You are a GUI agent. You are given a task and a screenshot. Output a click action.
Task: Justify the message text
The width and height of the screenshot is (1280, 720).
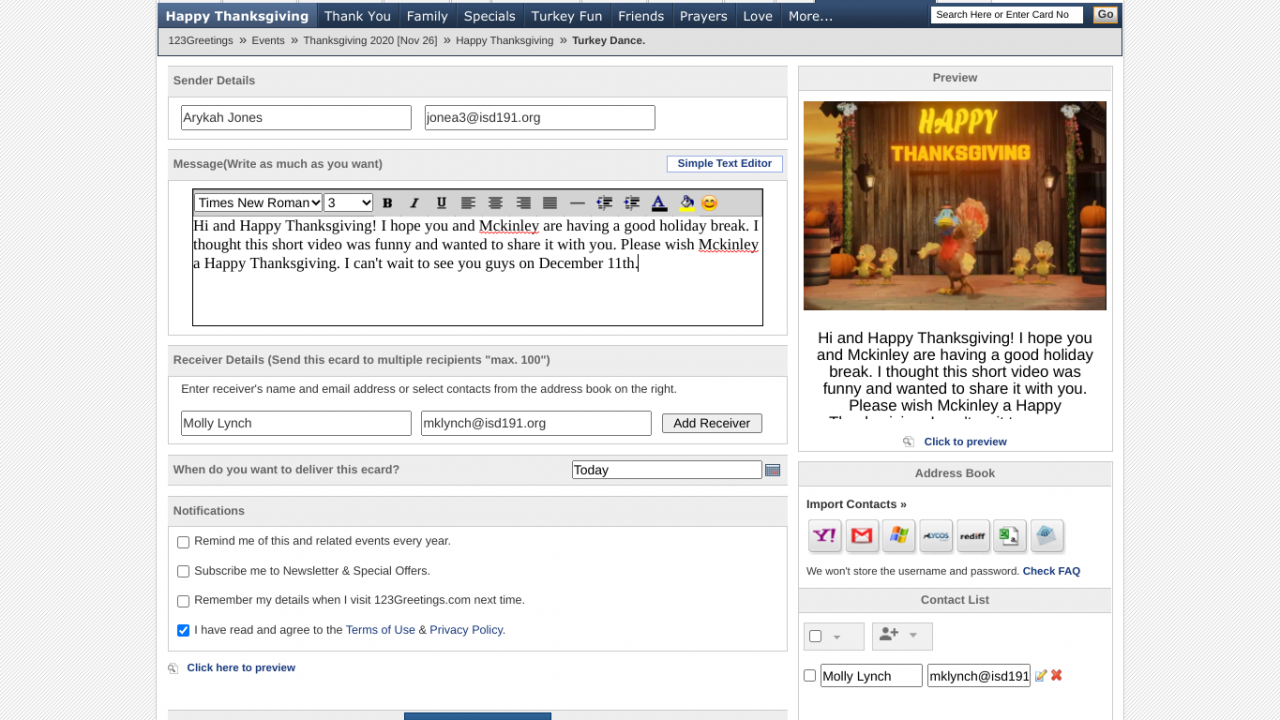[550, 203]
